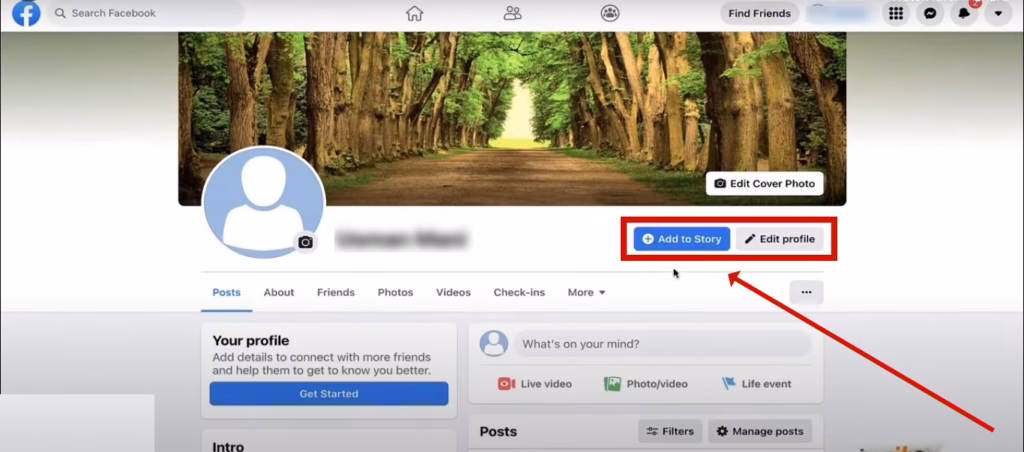The width and height of the screenshot is (1024, 452).
Task: Click the camera icon on profile picture
Action: pos(305,243)
